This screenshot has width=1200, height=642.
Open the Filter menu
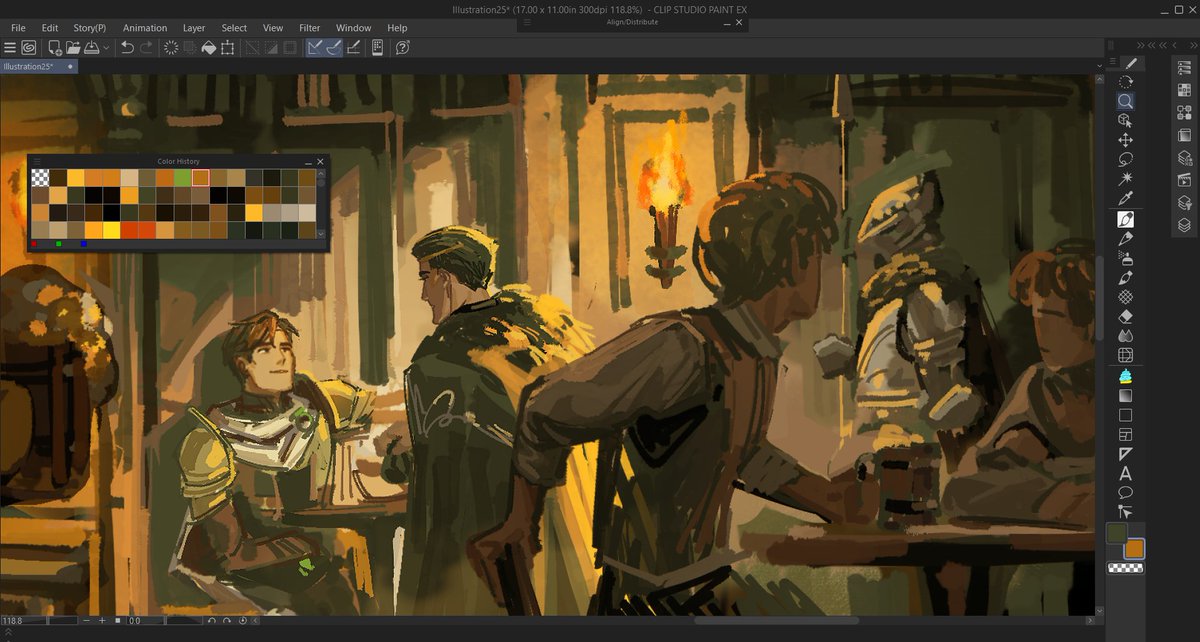(309, 28)
